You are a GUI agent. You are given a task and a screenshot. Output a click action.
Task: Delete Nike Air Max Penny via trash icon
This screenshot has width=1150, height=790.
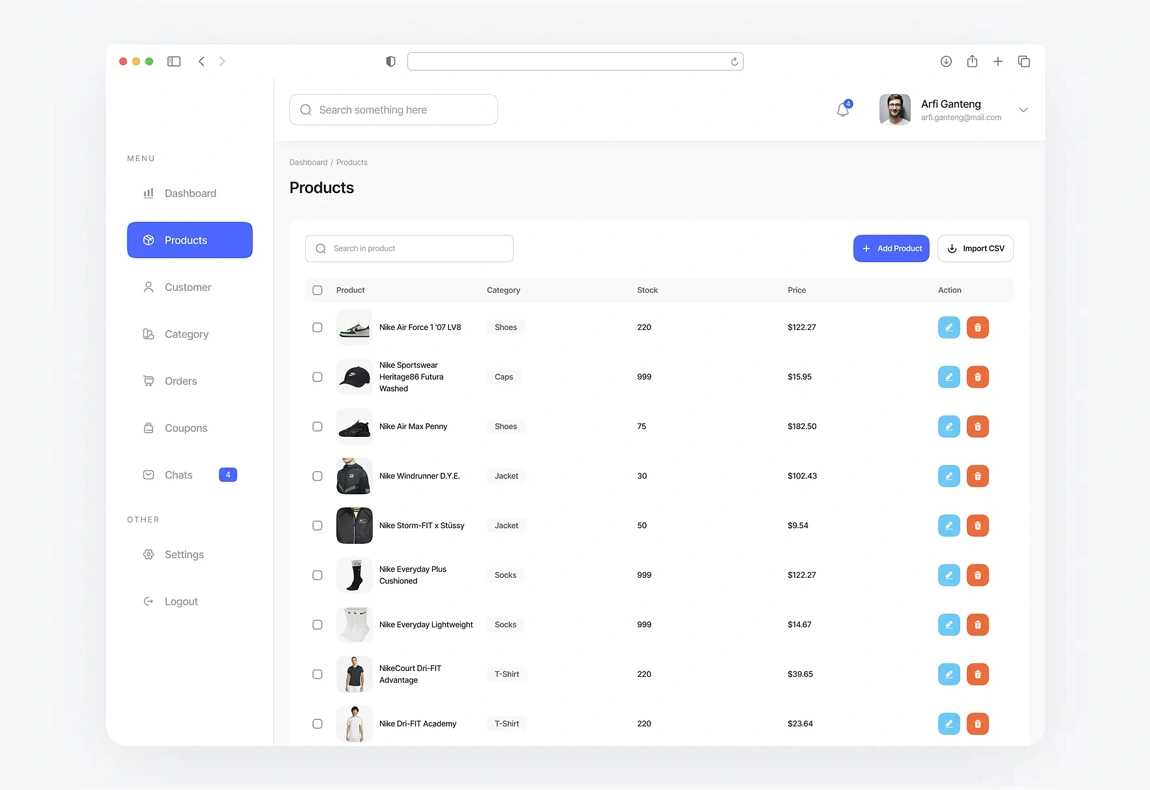977,426
